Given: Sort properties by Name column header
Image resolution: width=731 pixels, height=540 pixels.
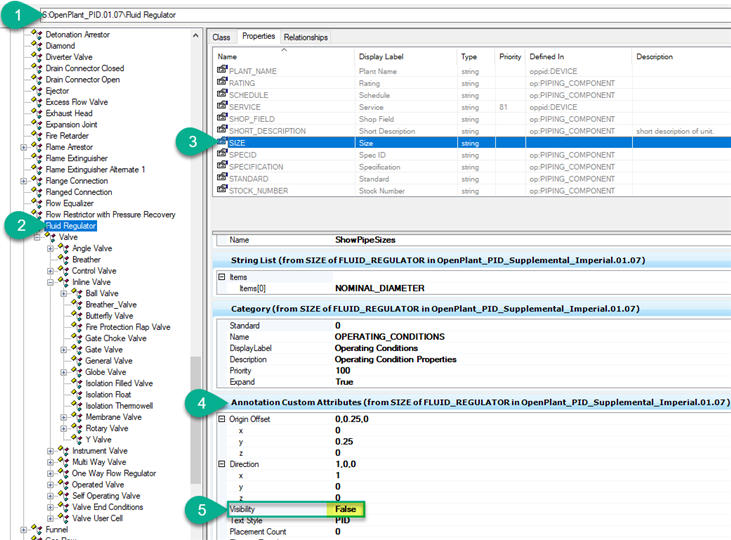Looking at the screenshot, I should click(x=283, y=56).
